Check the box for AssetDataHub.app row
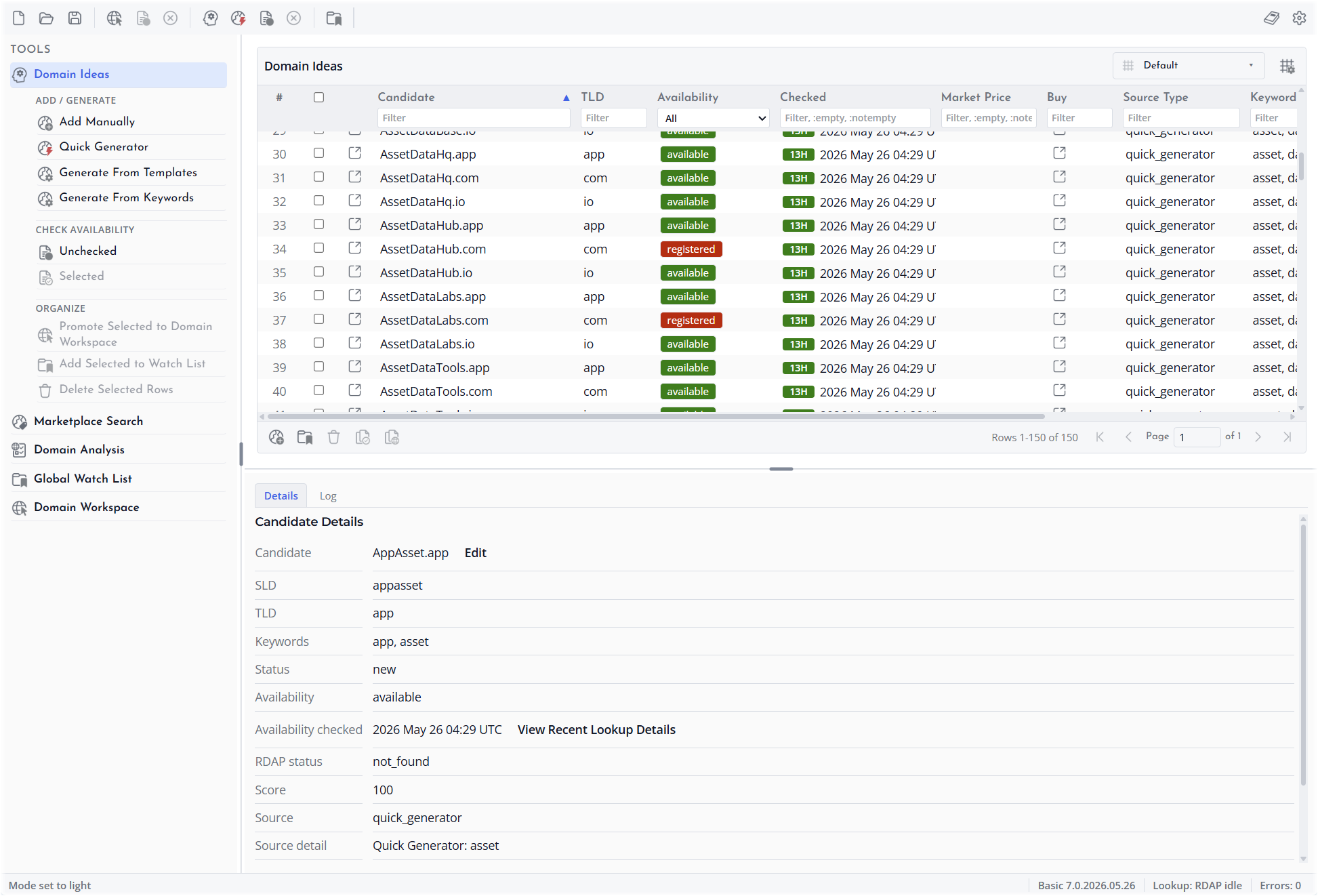This screenshot has height=896, width=1318. tap(318, 224)
